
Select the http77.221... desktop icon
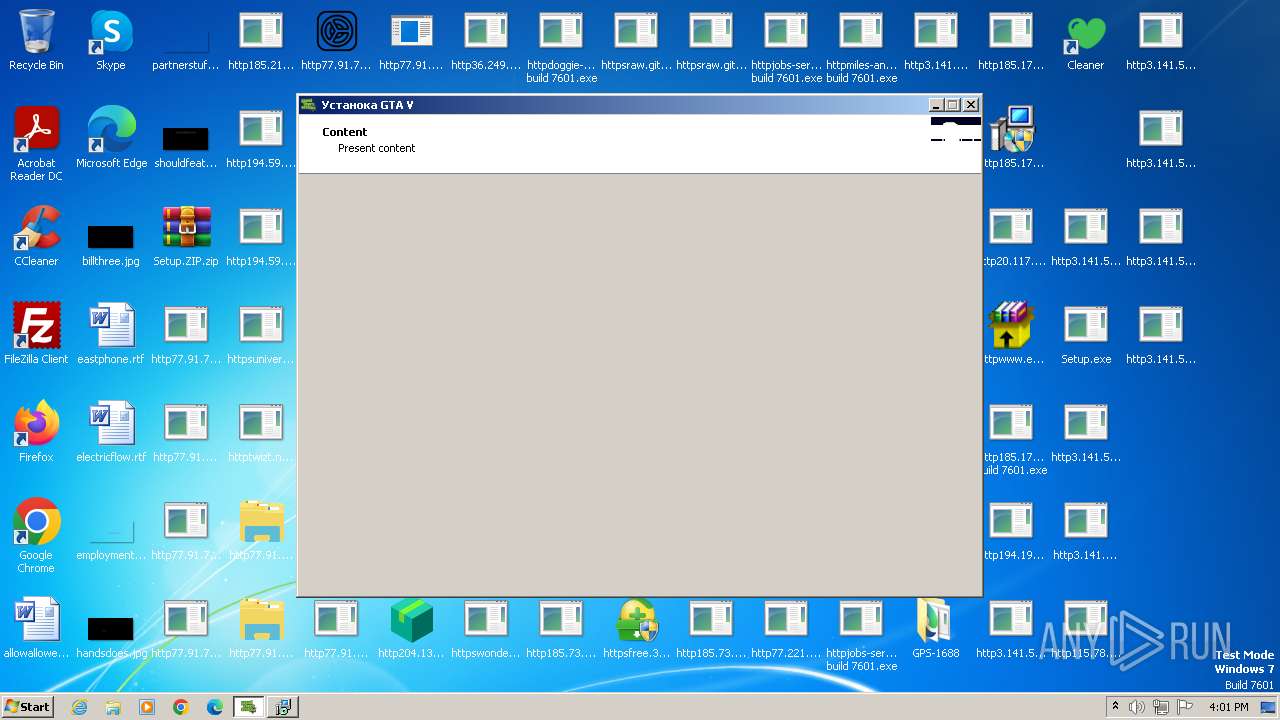pyautogui.click(x=786, y=628)
